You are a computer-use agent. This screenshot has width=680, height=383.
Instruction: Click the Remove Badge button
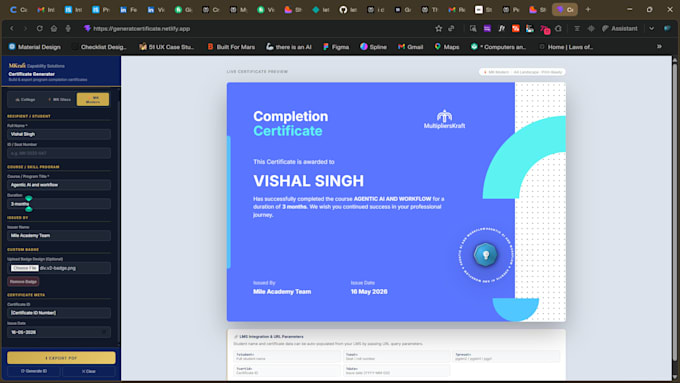click(23, 282)
